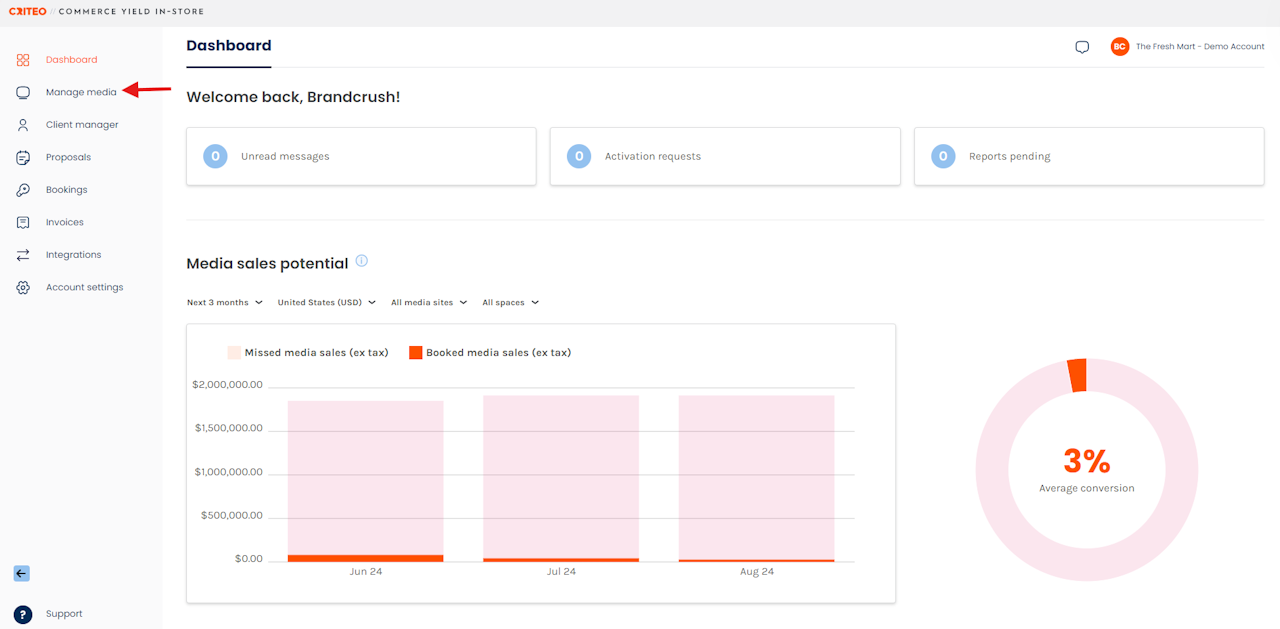Open the All spaces dropdown

click(x=510, y=302)
